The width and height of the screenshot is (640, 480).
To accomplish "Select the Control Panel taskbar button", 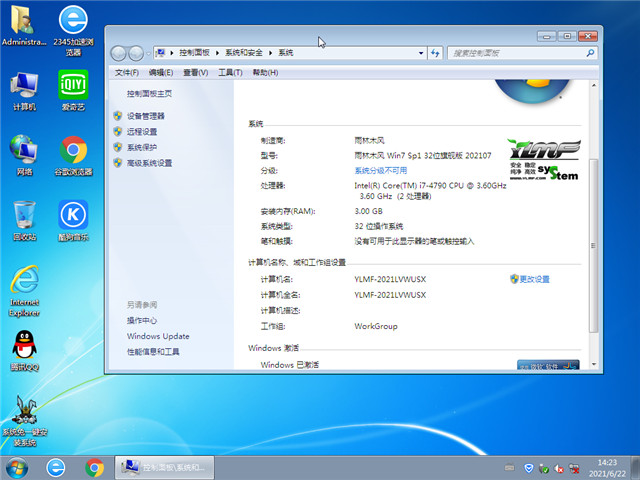I will pyautogui.click(x=164, y=468).
